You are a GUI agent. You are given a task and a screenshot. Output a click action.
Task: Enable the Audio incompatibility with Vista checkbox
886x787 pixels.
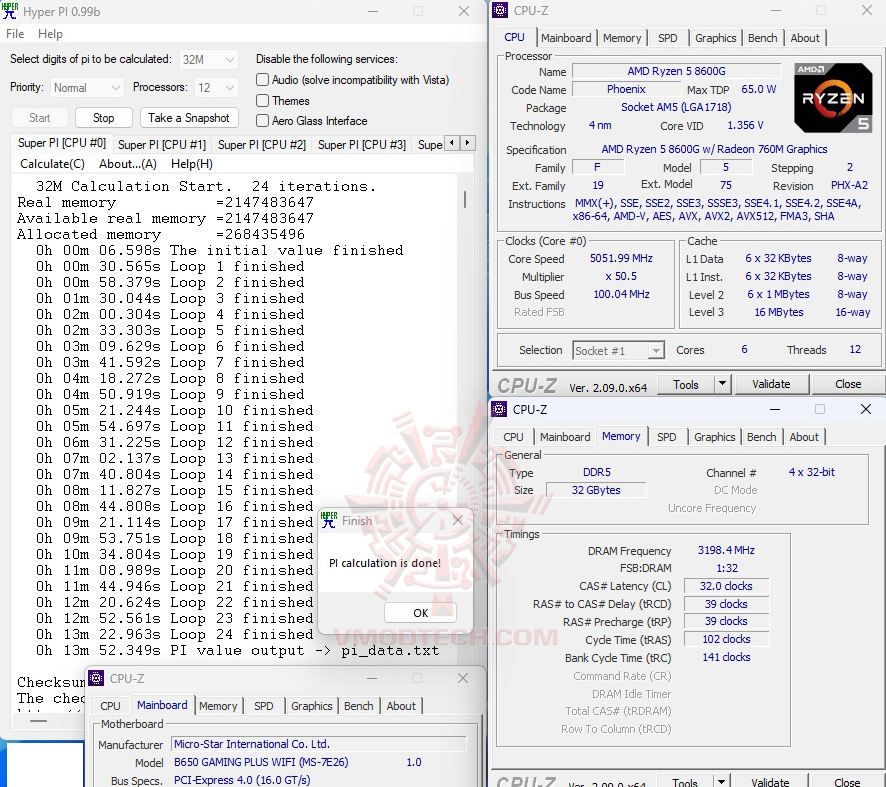point(262,80)
